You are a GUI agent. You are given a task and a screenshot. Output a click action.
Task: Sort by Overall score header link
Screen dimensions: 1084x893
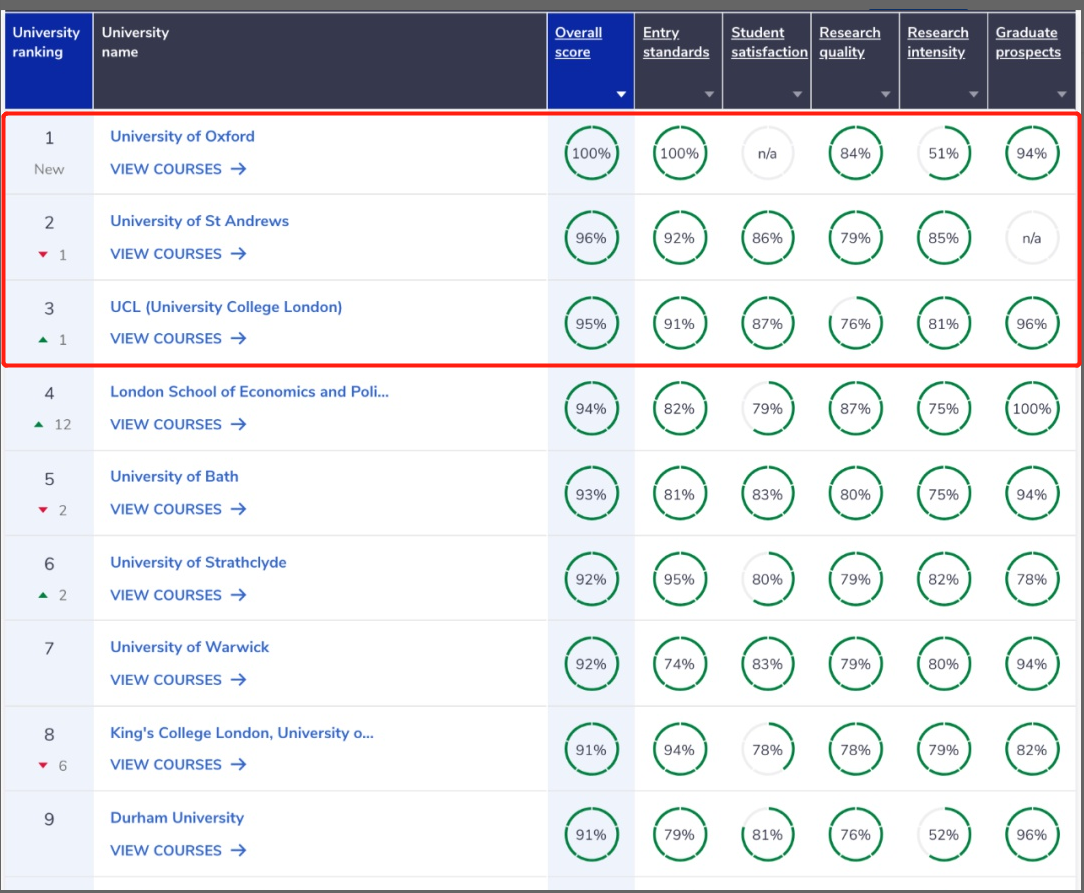579,42
